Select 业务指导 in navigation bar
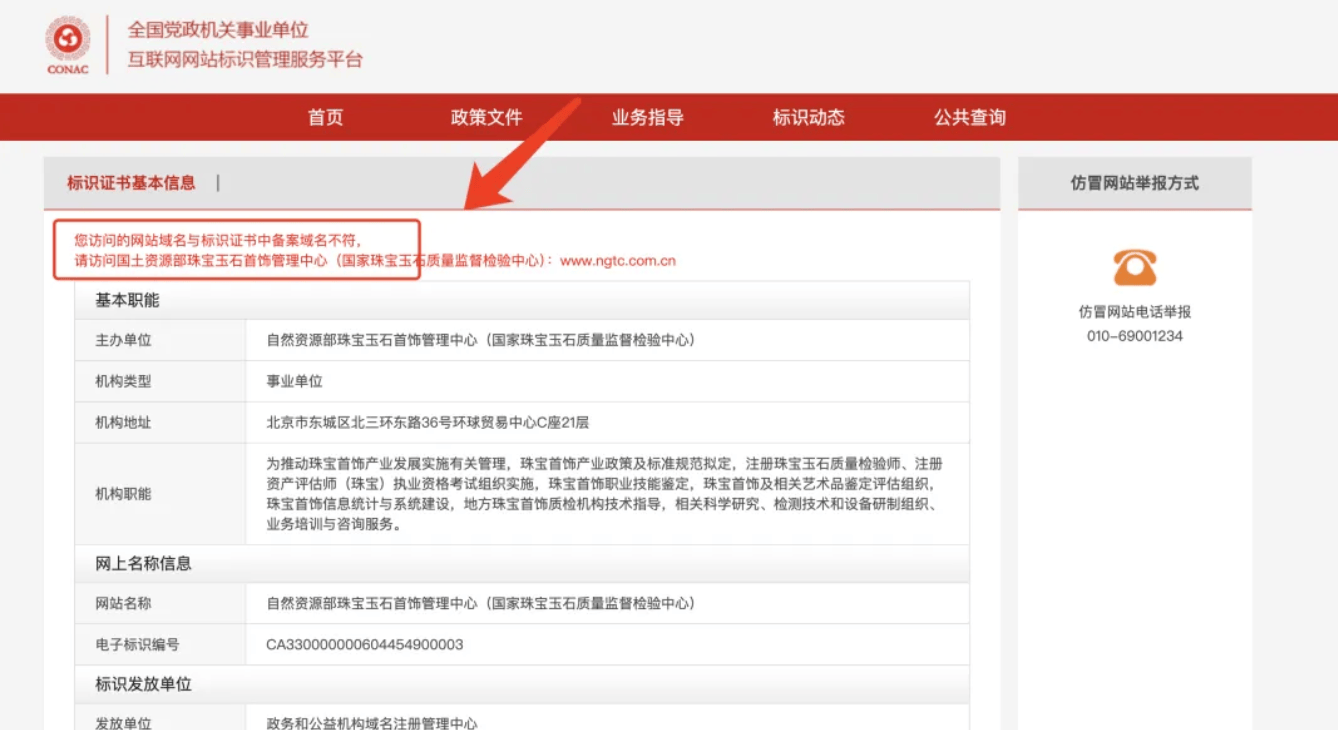This screenshot has height=730, width=1338. [647, 118]
